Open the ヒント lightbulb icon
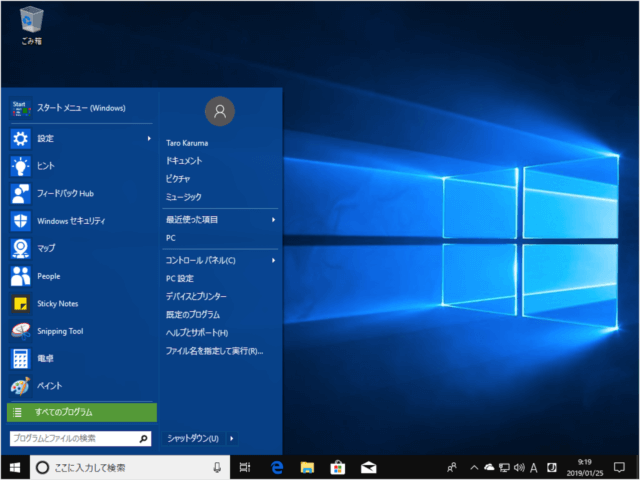640x480 pixels. [x=20, y=166]
